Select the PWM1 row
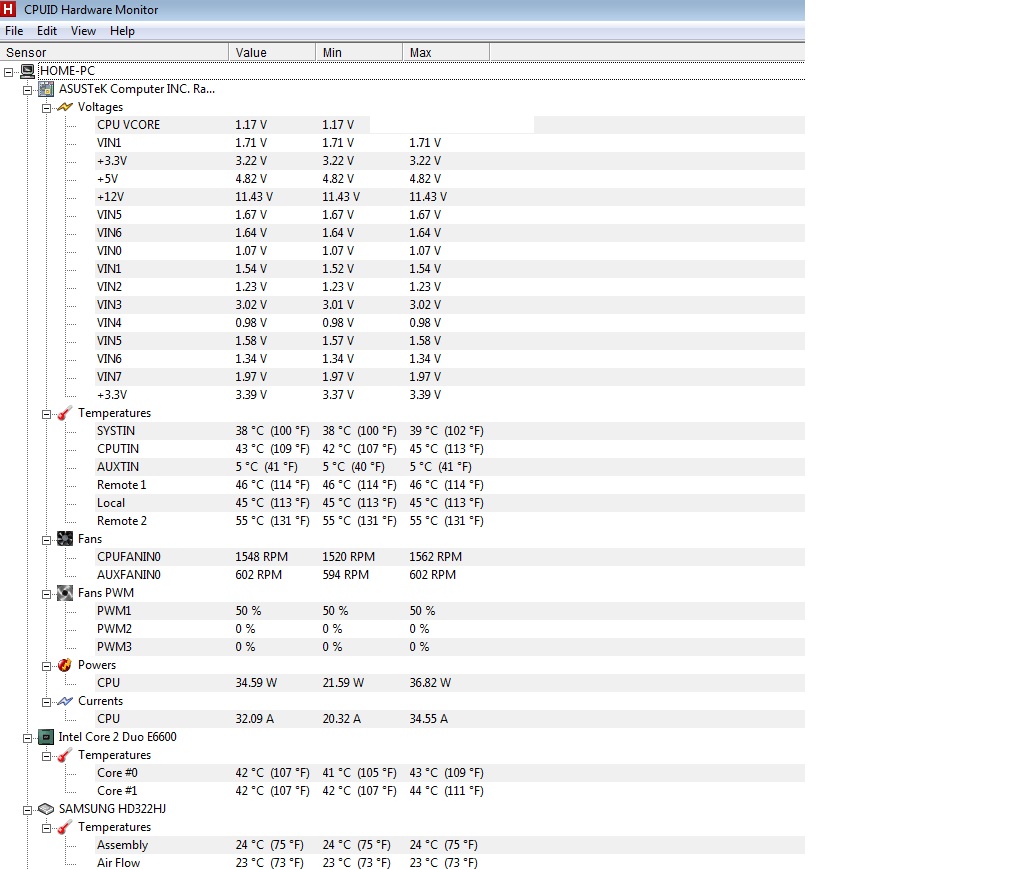This screenshot has height=870, width=1024. click(449, 611)
